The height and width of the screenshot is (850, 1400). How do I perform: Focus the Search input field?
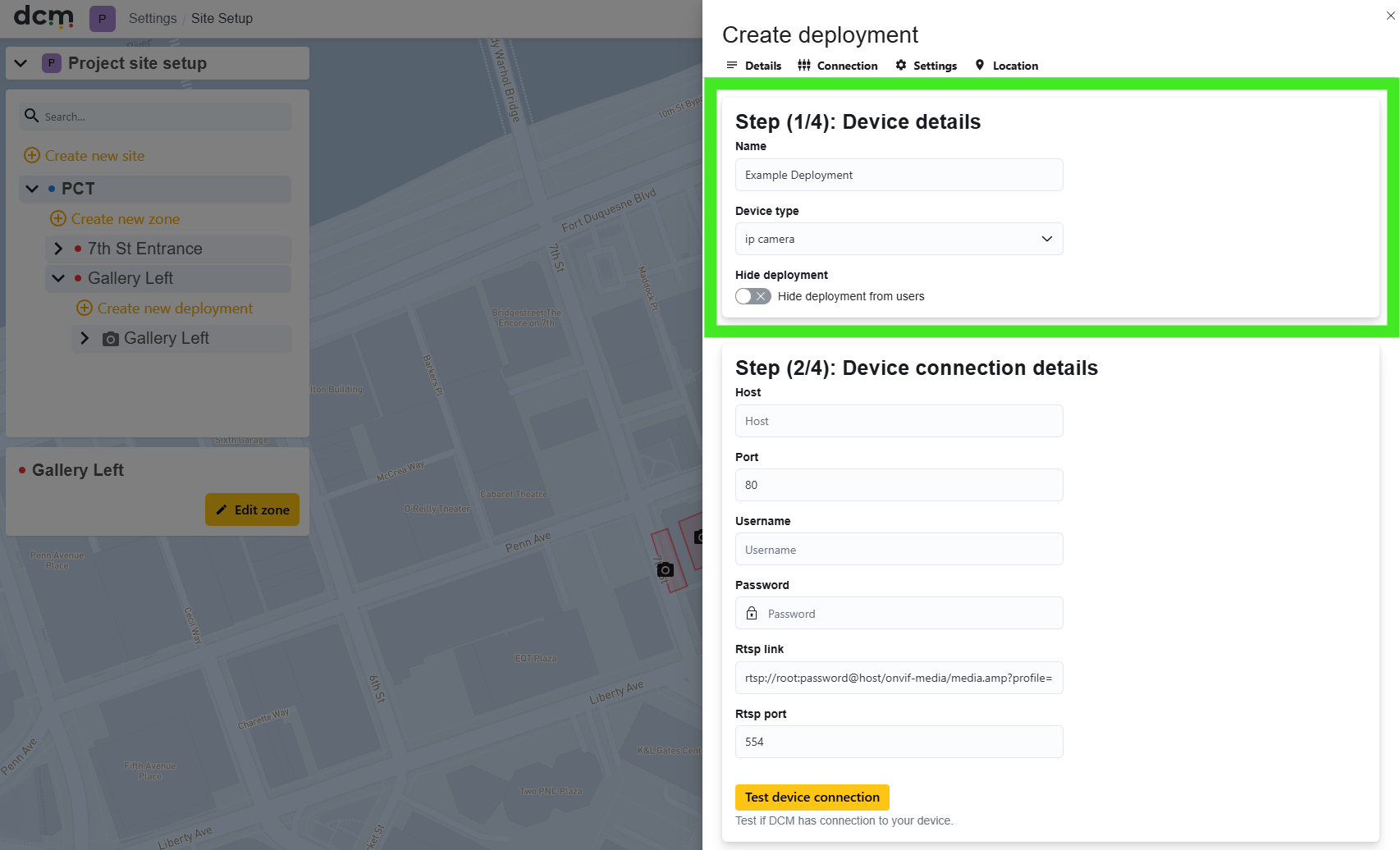coord(155,117)
